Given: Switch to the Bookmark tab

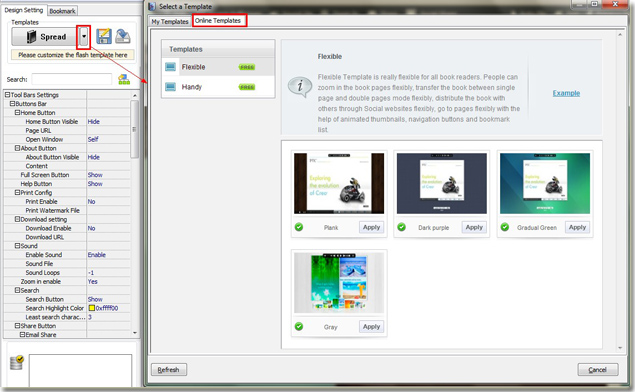Looking at the screenshot, I should click(62, 11).
